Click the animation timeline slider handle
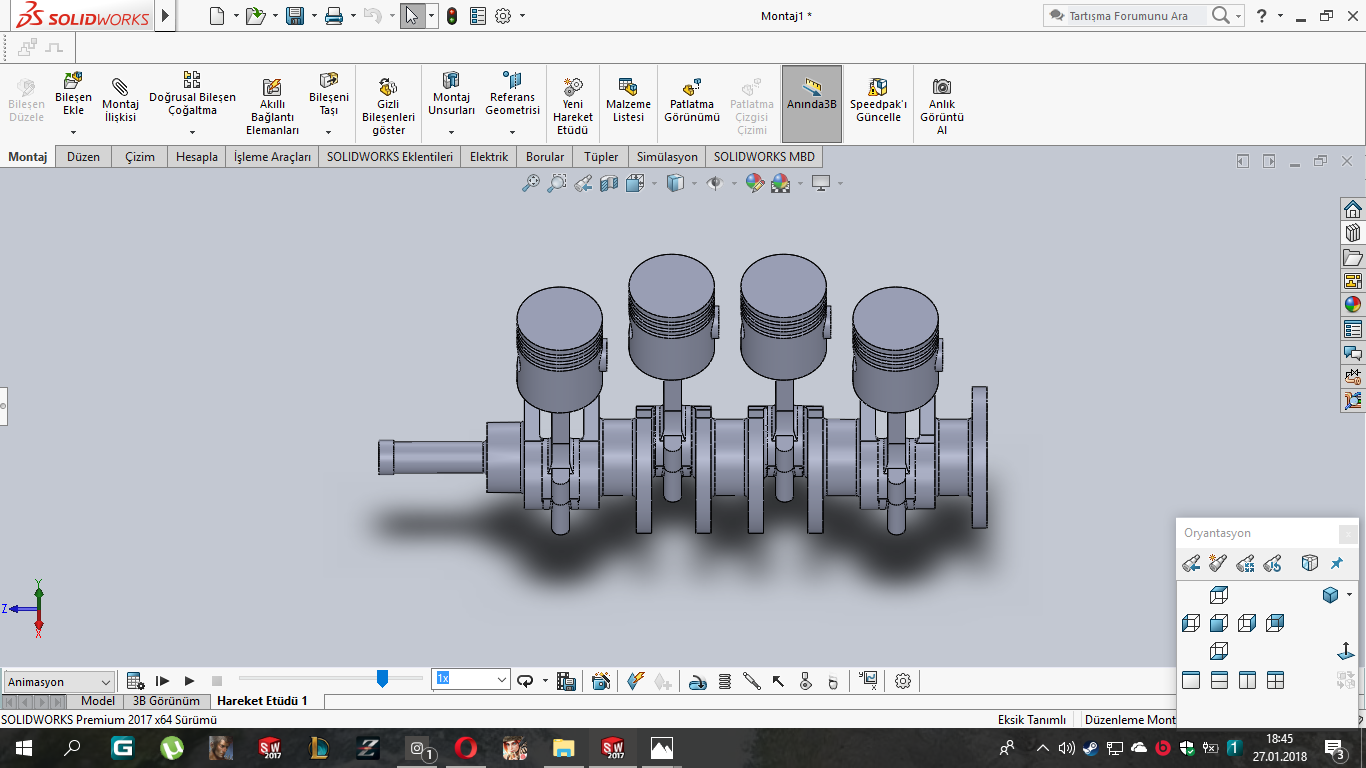Viewport: 1366px width, 768px height. (382, 679)
